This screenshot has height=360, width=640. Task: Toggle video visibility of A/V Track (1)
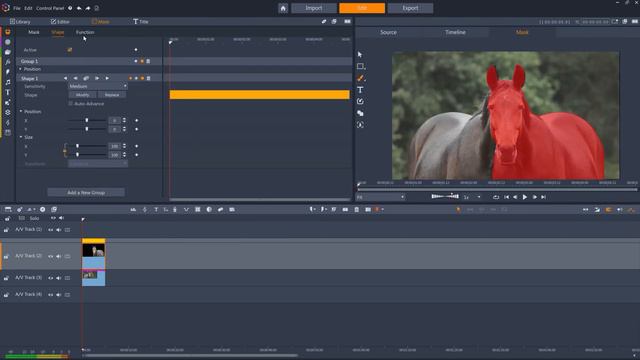click(x=51, y=230)
